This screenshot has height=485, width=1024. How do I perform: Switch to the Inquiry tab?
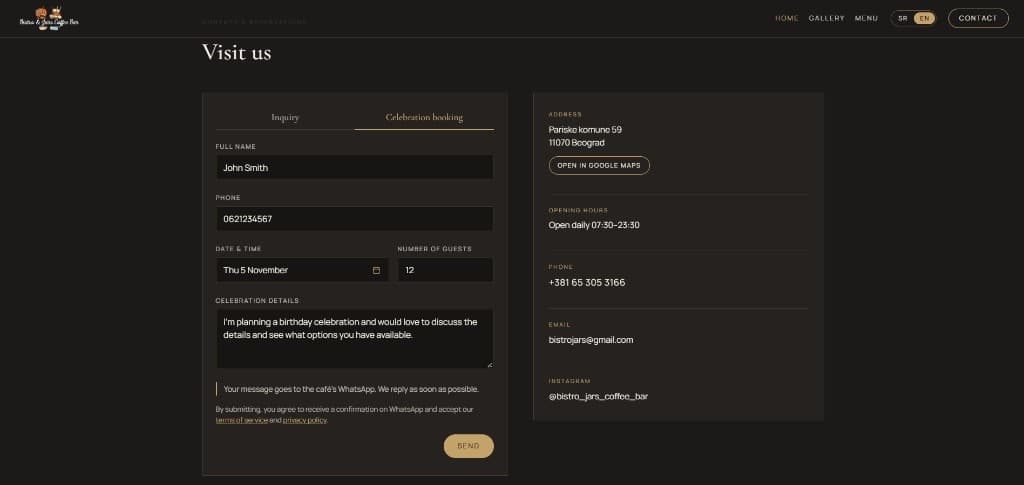285,117
